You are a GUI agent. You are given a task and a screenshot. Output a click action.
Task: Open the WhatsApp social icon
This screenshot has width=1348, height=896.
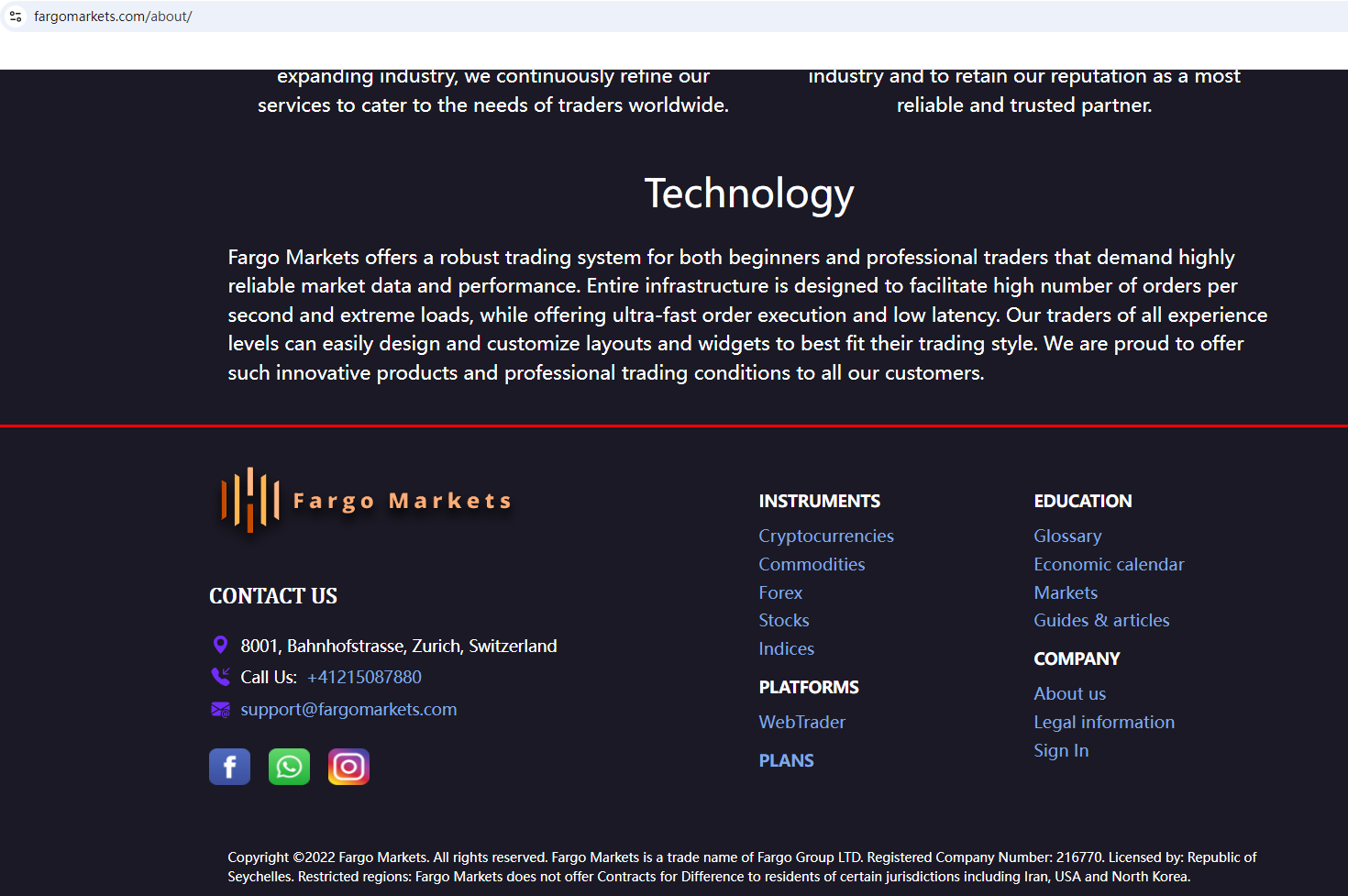(289, 767)
